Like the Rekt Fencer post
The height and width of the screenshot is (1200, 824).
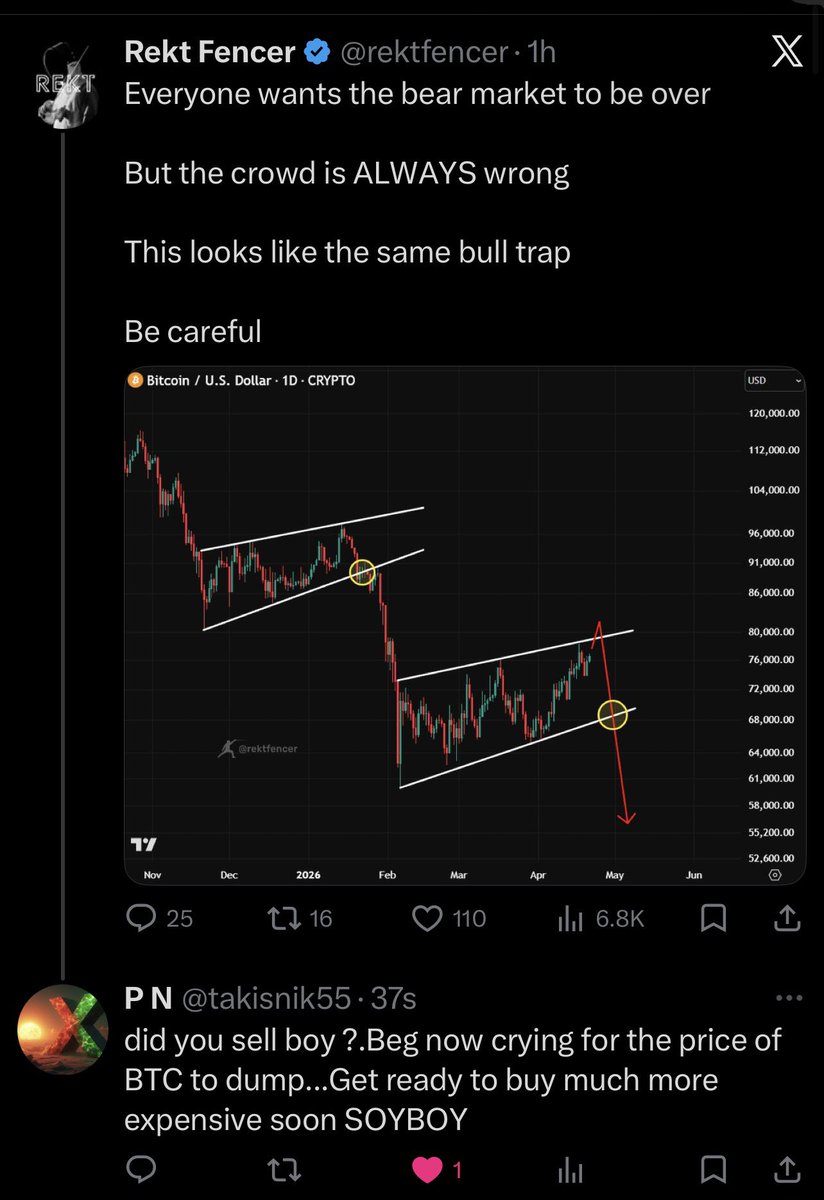pos(428,917)
